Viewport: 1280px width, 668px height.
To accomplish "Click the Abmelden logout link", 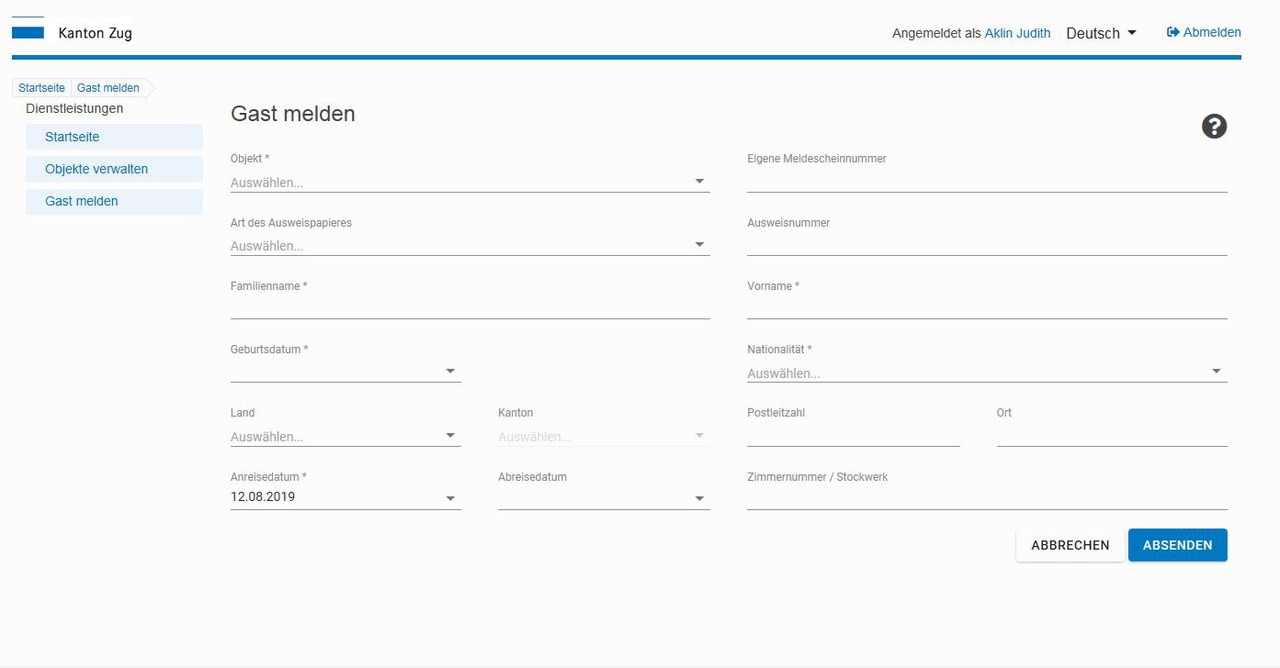I will [x=1204, y=32].
